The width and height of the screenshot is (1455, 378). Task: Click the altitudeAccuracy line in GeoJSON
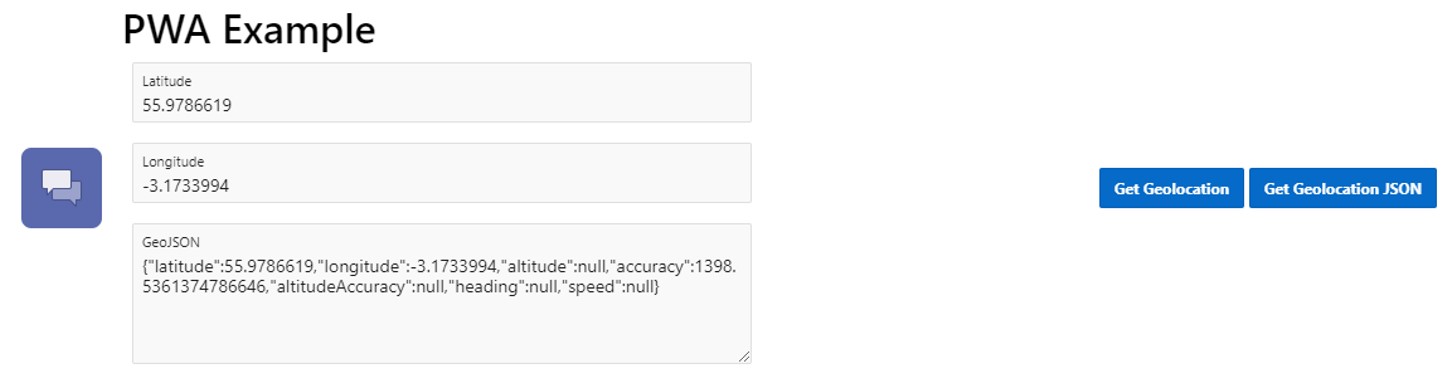[401, 287]
